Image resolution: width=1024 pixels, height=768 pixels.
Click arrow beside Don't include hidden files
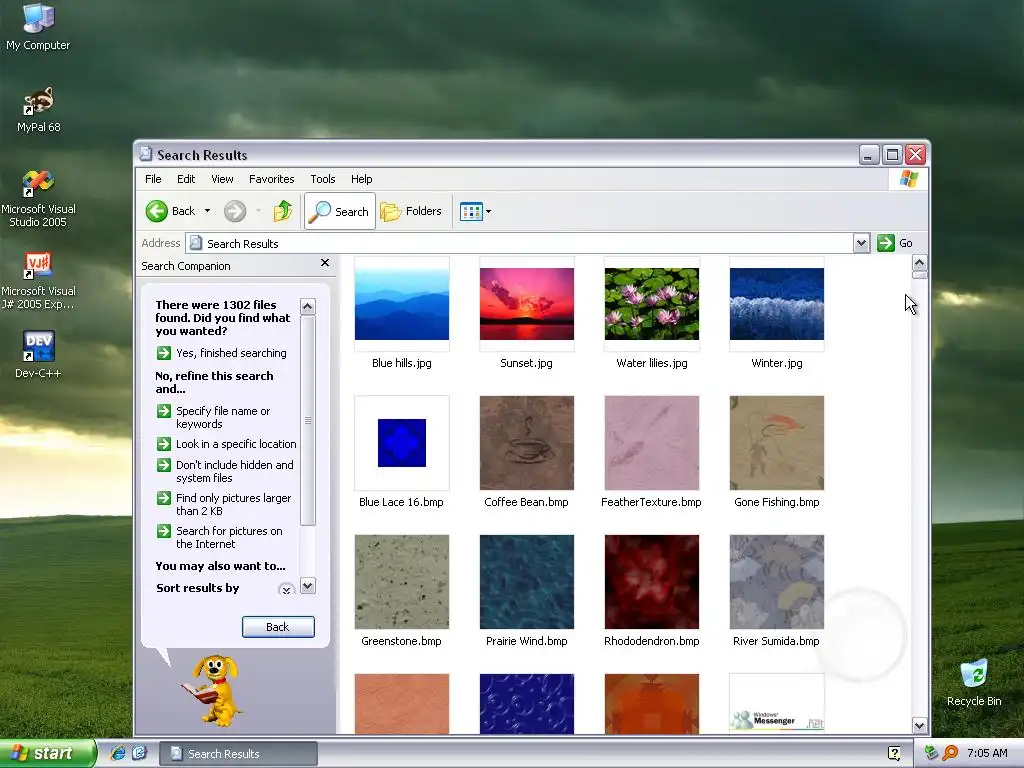(x=163, y=465)
